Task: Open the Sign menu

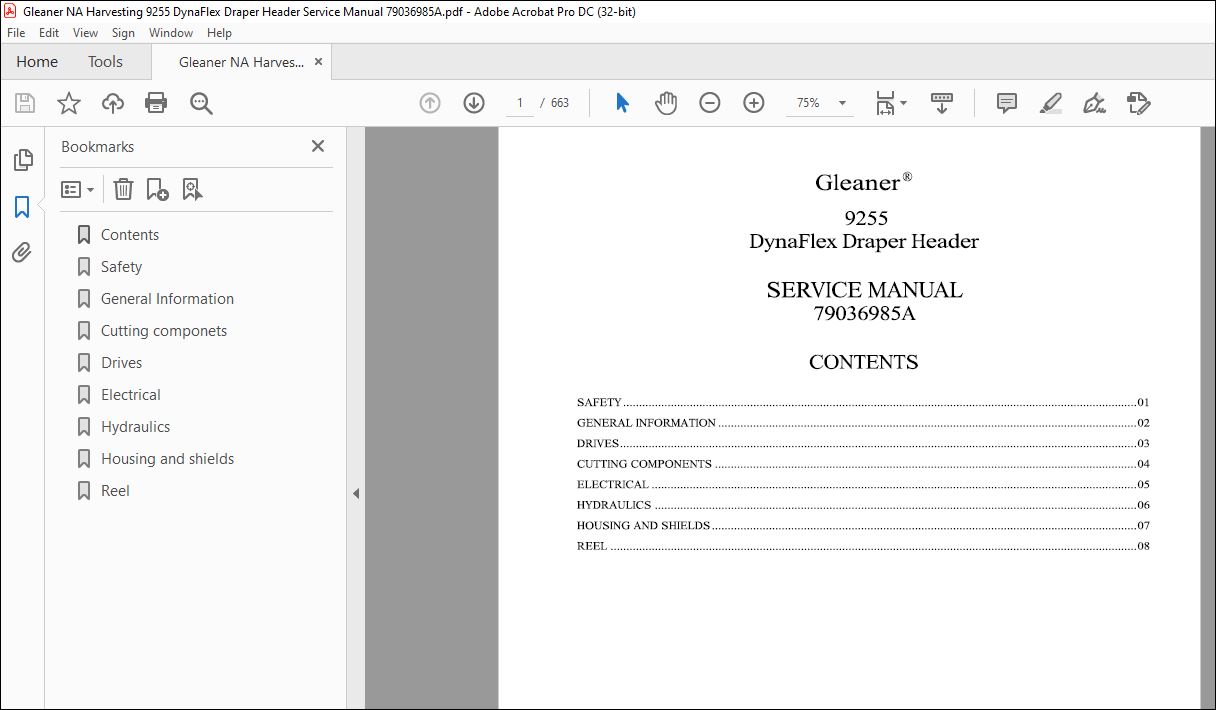Action: (123, 33)
